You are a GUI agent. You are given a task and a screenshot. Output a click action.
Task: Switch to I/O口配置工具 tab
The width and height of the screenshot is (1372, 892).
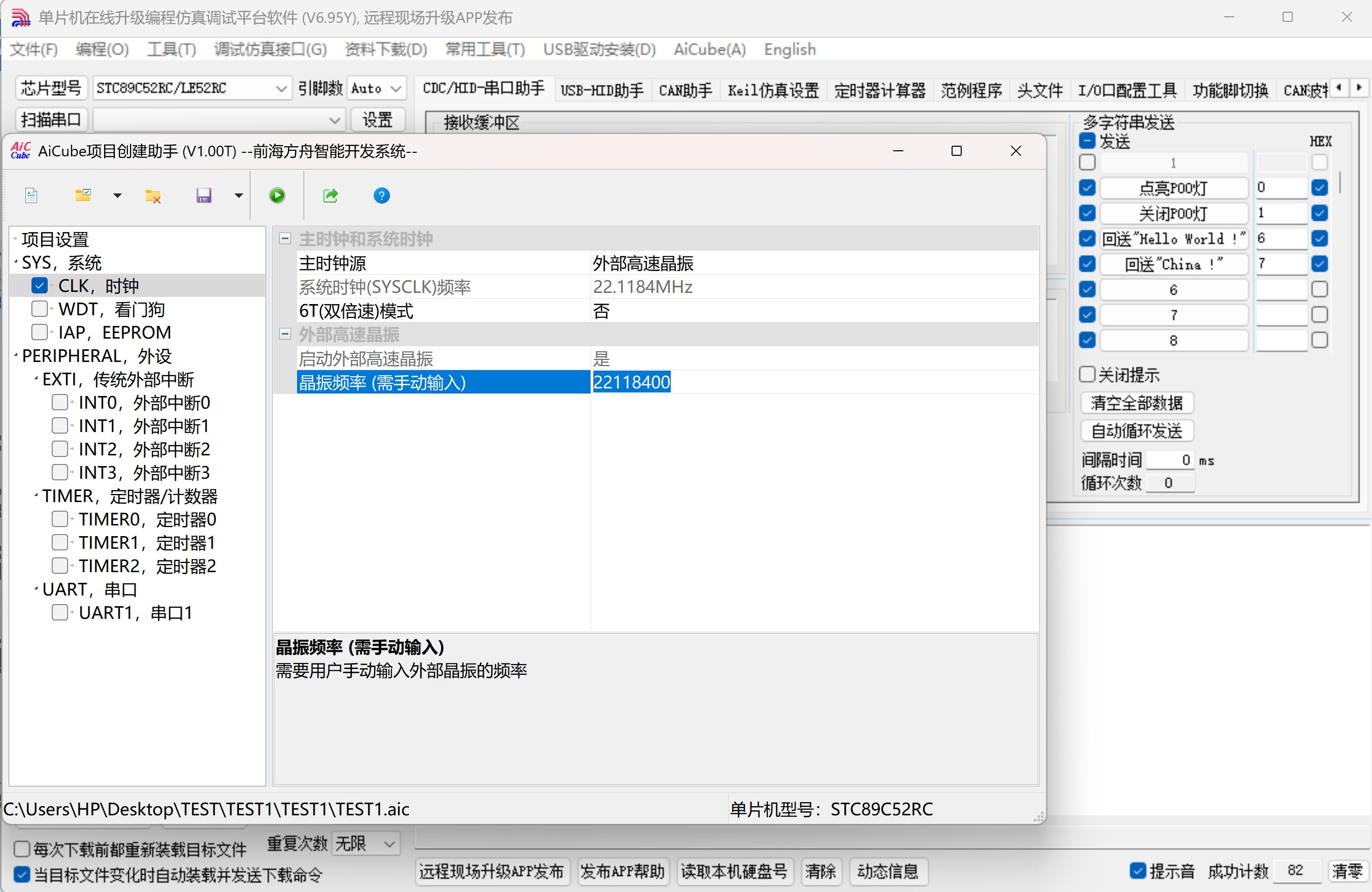[x=1127, y=90]
